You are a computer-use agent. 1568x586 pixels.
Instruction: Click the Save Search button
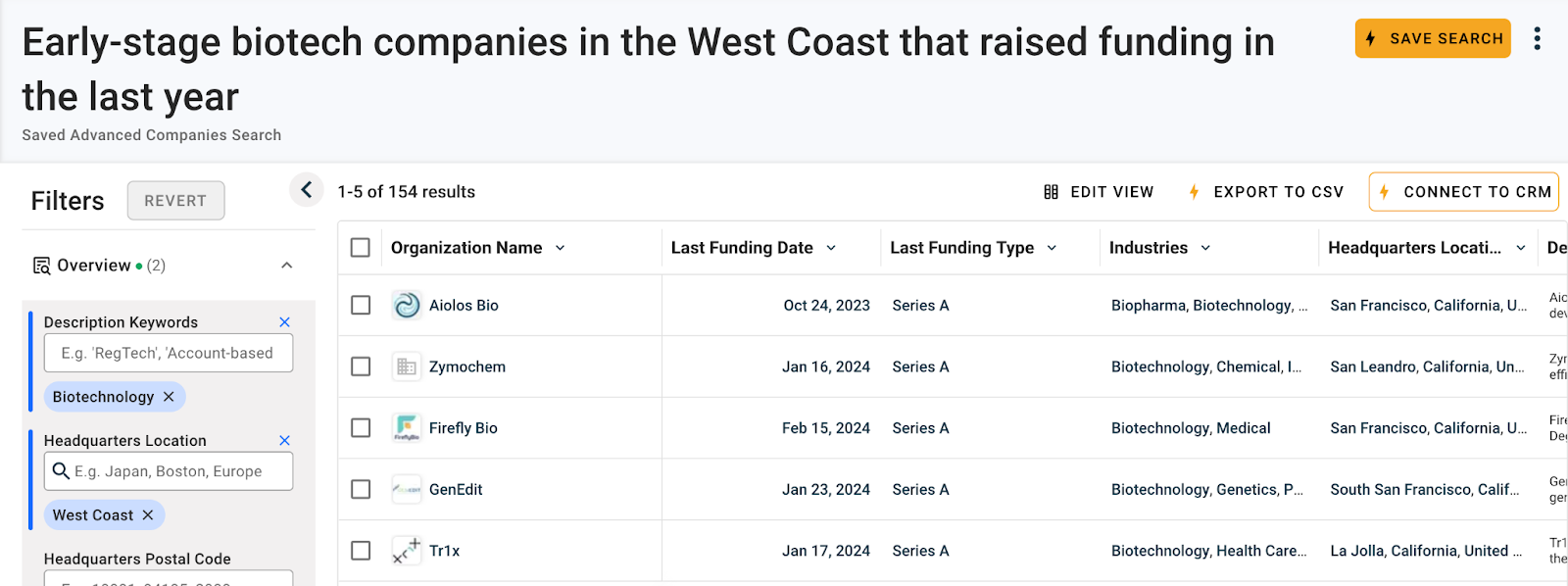[x=1432, y=38]
